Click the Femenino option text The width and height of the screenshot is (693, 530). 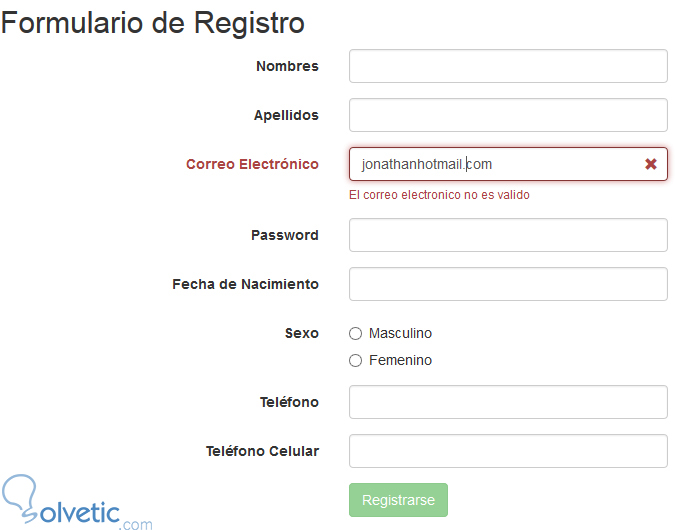[400, 360]
